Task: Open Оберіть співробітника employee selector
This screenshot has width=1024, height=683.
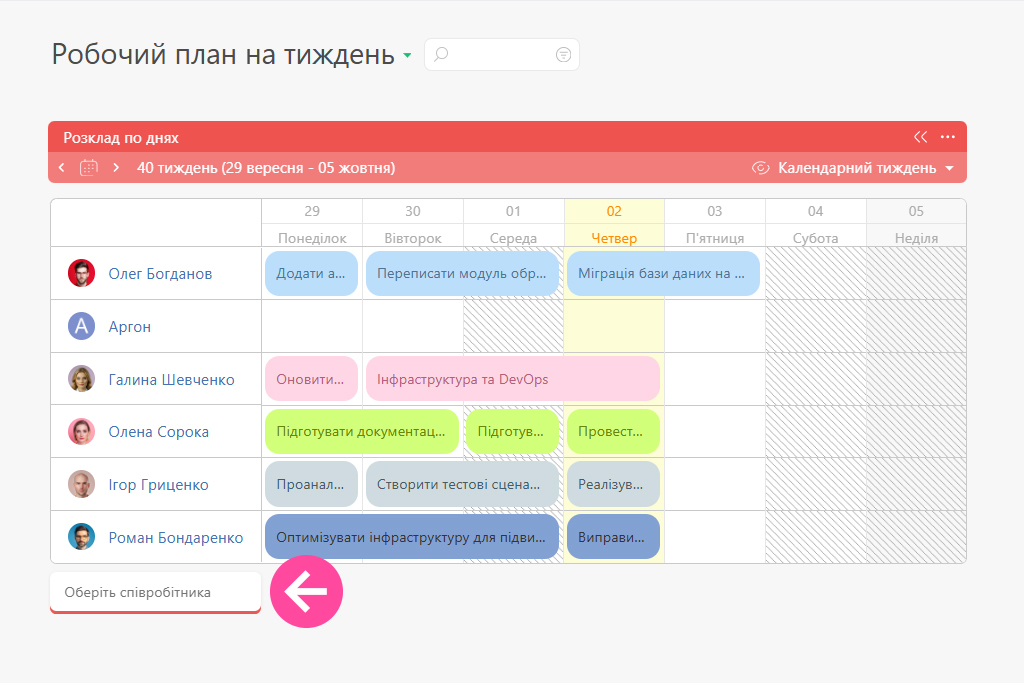Action: click(x=155, y=592)
